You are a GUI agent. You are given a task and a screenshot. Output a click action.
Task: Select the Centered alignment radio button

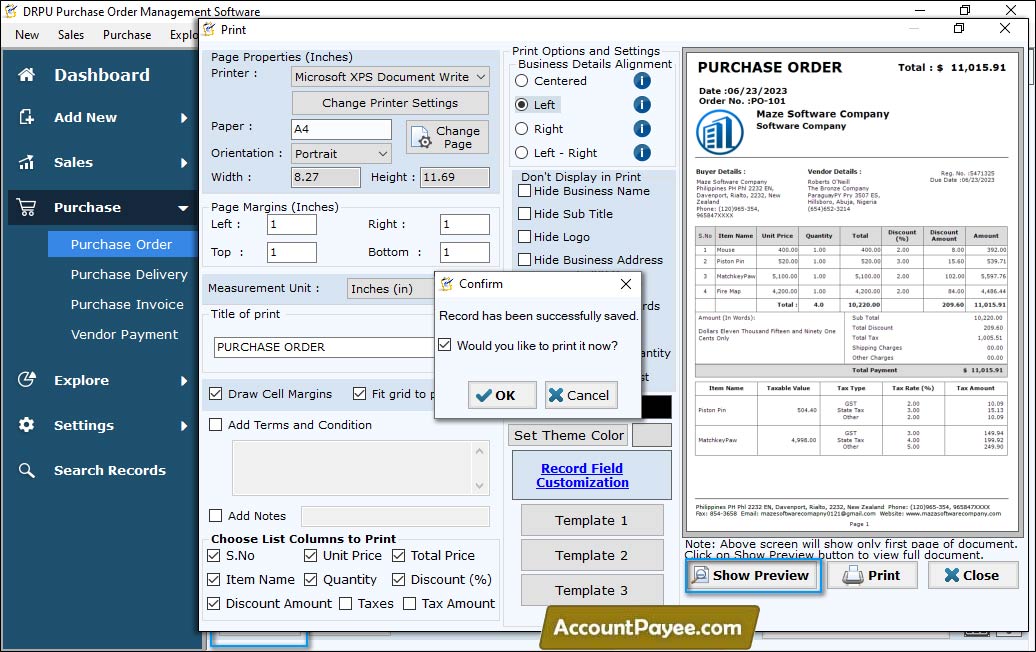coord(521,81)
